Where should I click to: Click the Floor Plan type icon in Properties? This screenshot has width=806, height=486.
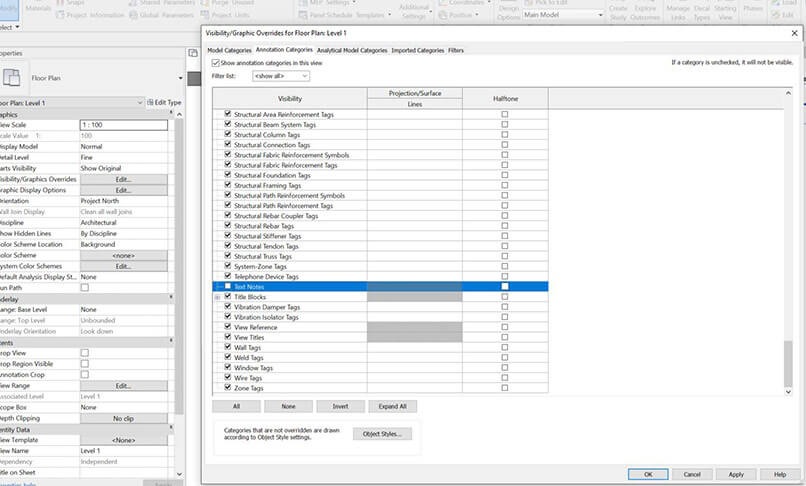coord(12,78)
